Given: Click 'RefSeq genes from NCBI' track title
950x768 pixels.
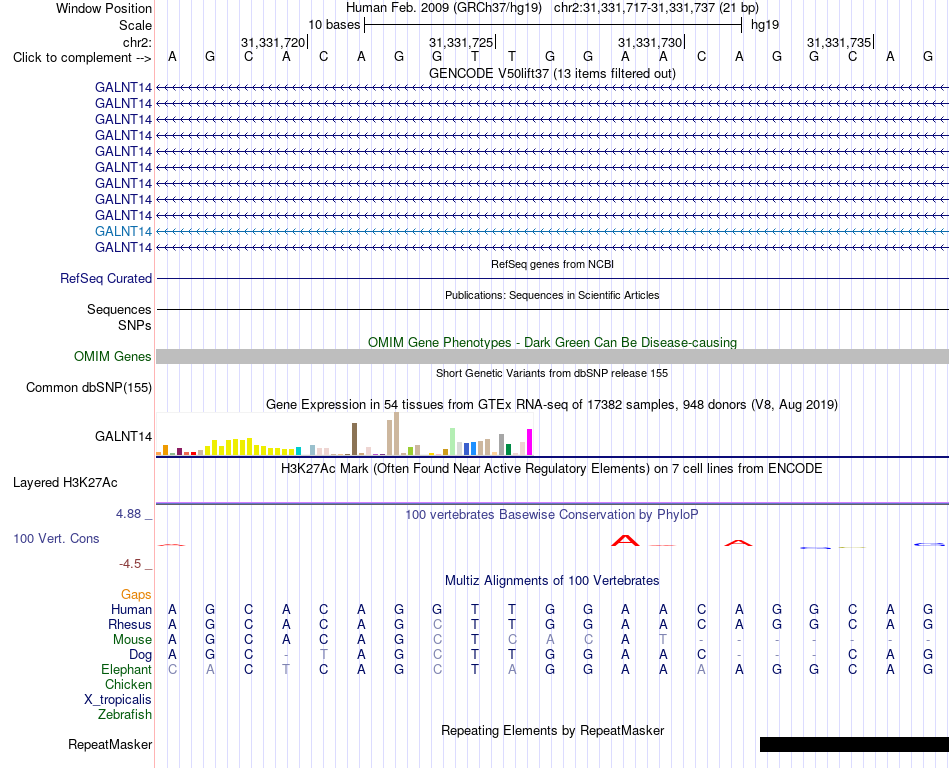Looking at the screenshot, I should point(553,264).
